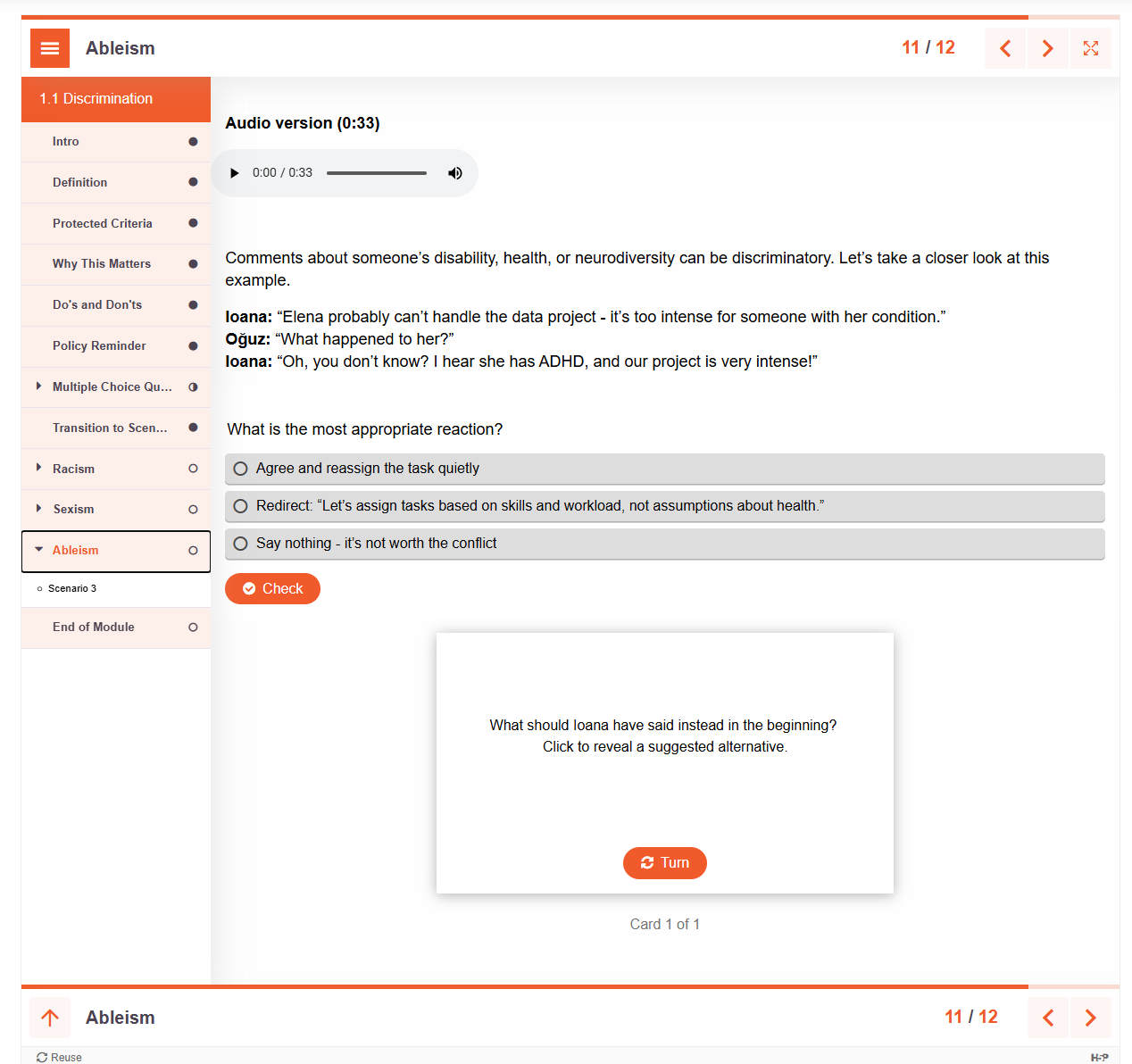Seek within the audio progress bar
This screenshot has height=1064, width=1132.
377,173
